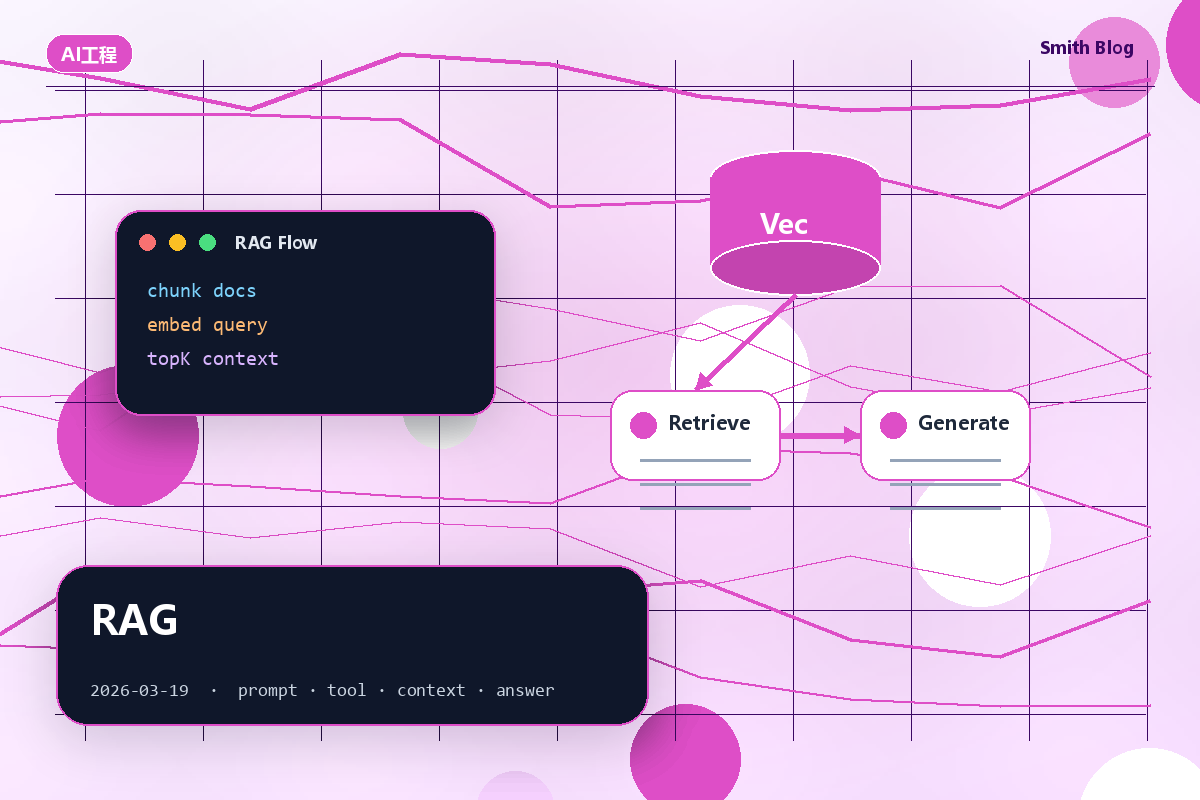Select the date 2026-03-19
This screenshot has height=800, width=1200.
pos(139,690)
